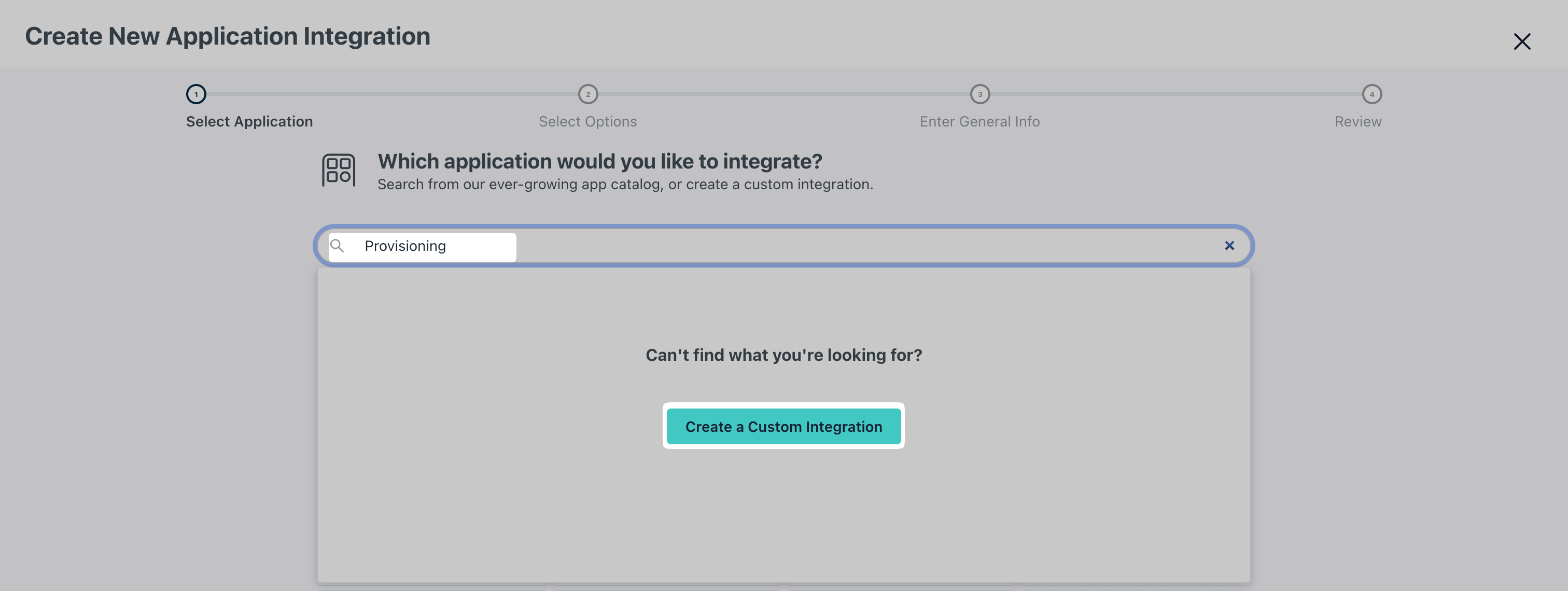The image size is (1568, 591).
Task: Select step 1 circle in the progress bar
Action: (x=195, y=95)
